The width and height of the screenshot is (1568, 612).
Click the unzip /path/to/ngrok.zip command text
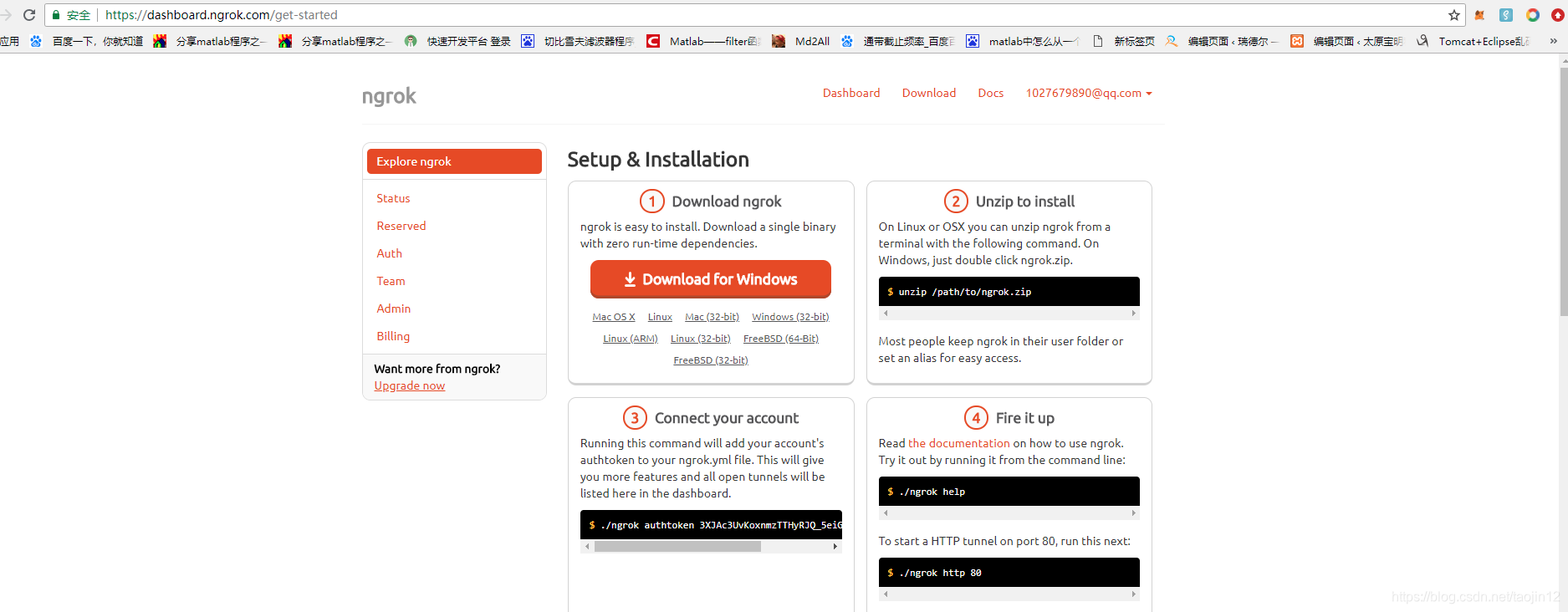[x=965, y=292]
